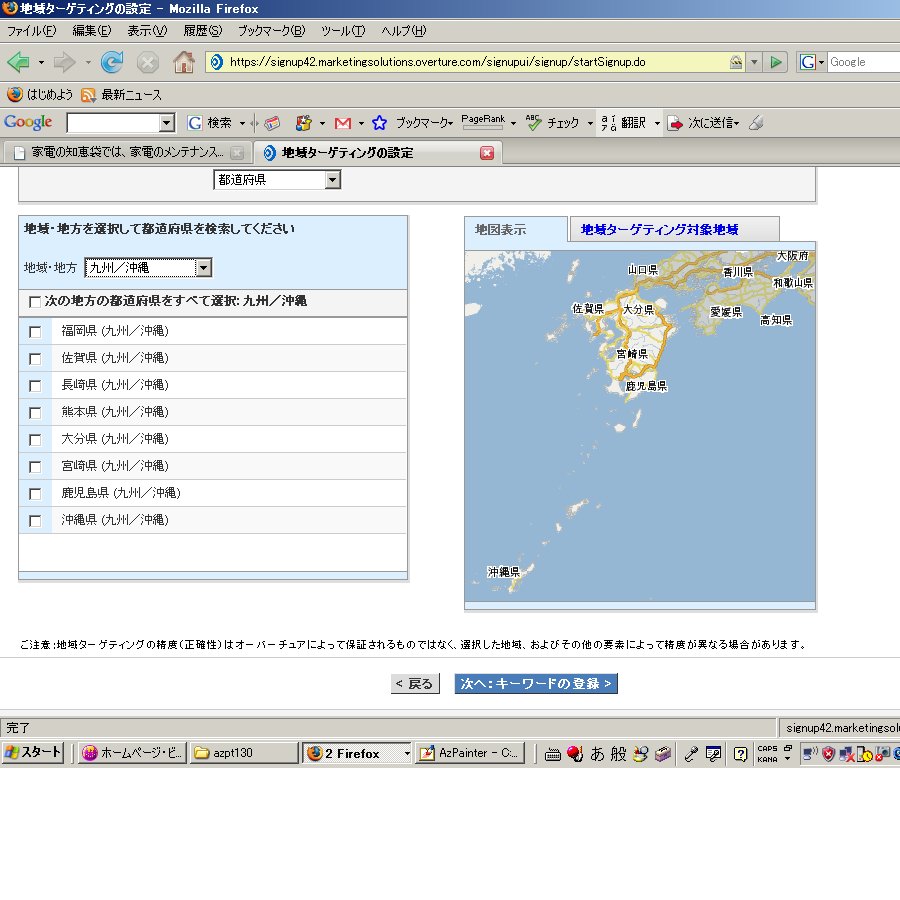Screen dimensions: 900x900
Task: Open the Forward button history dropdown arrow
Action: pos(87,62)
